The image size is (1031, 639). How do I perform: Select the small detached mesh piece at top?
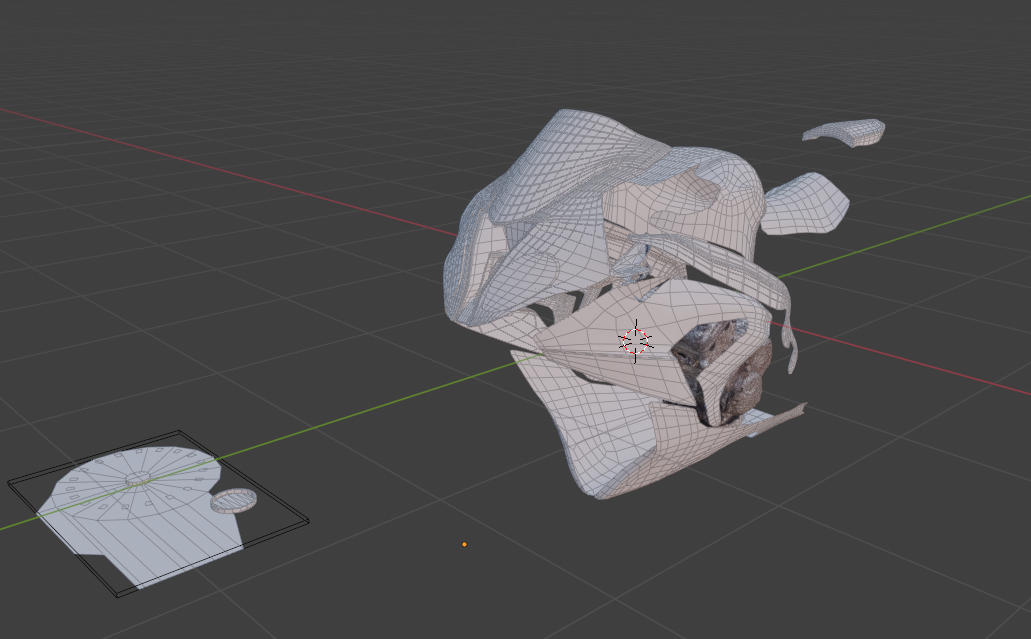coord(844,132)
